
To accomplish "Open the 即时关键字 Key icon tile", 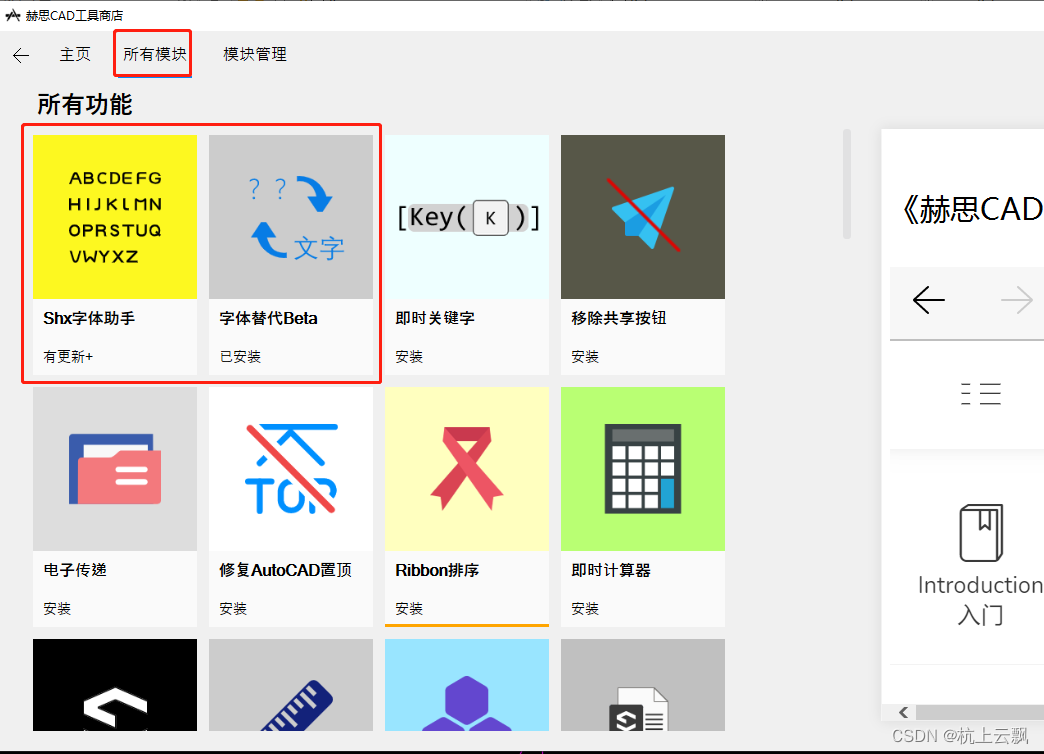I will pos(467,217).
